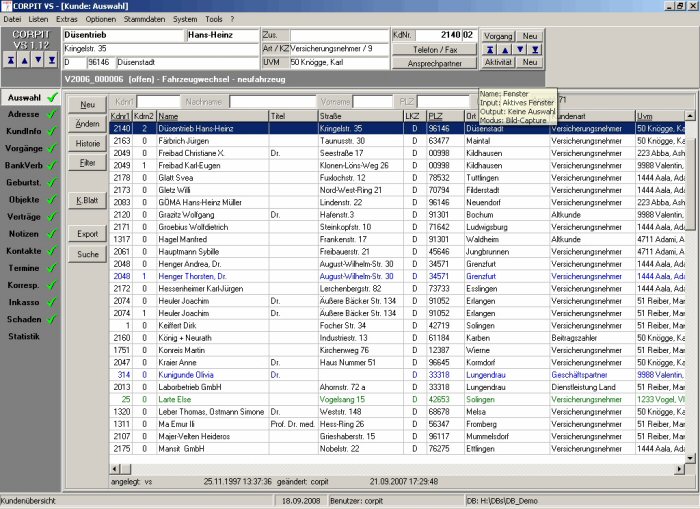700x509 pixels.
Task: Switch to the Geburtst. section
Action: tap(30, 183)
